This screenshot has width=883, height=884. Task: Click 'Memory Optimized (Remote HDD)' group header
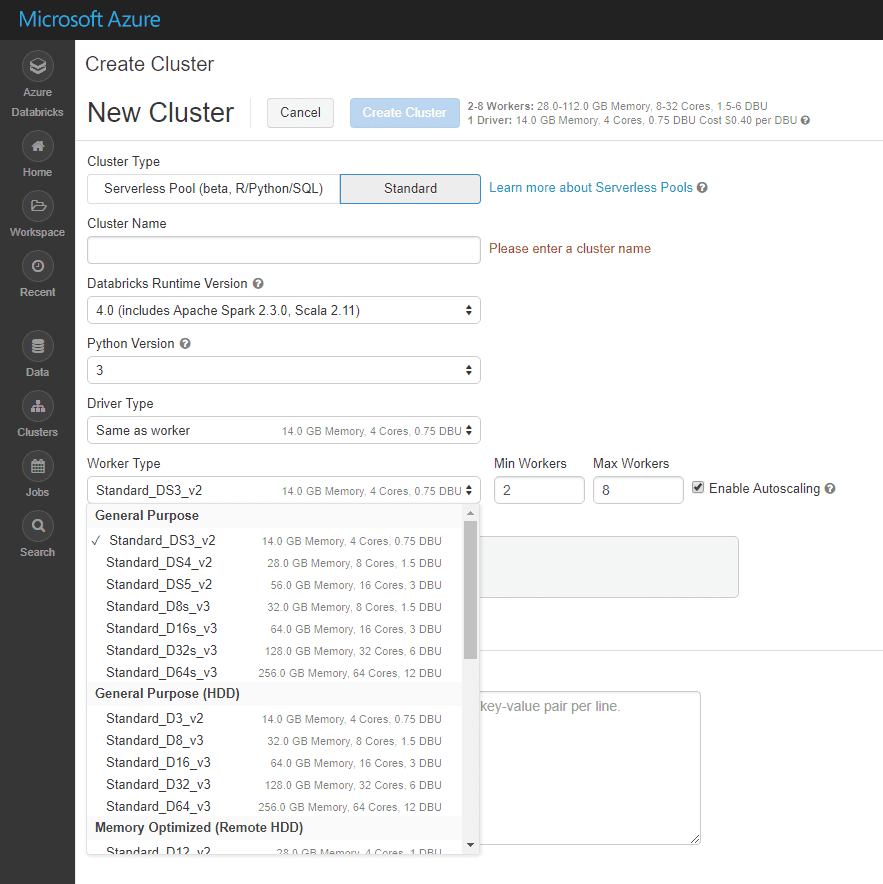coord(275,828)
